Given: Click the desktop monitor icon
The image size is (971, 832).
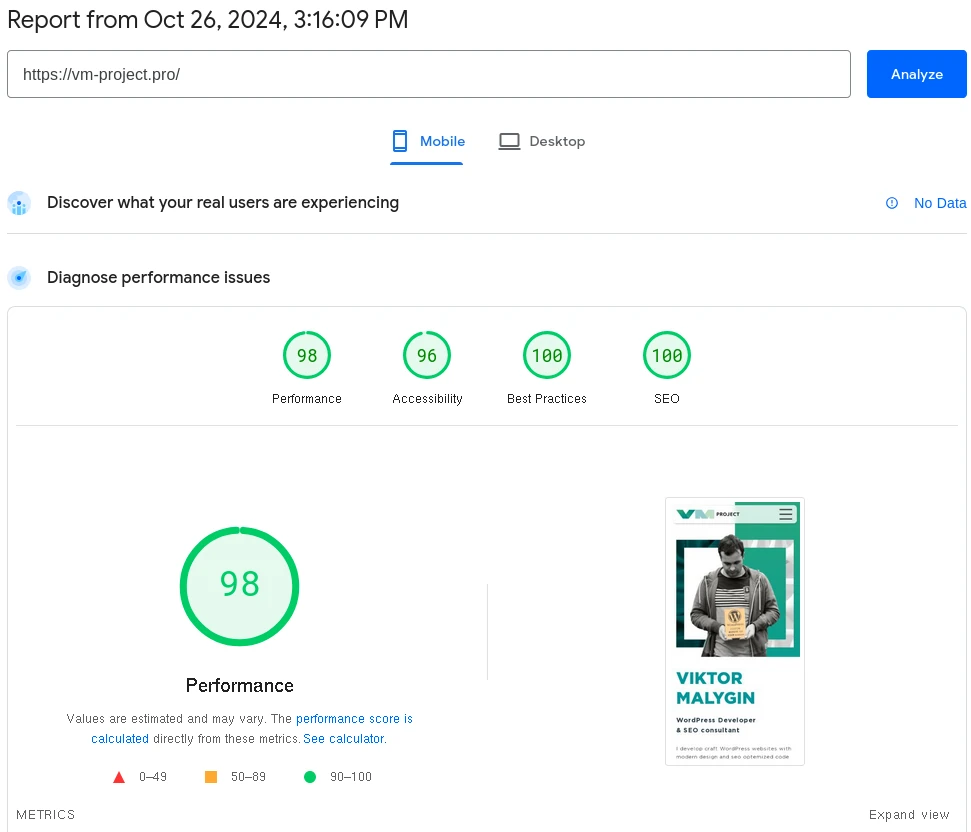Looking at the screenshot, I should (510, 141).
